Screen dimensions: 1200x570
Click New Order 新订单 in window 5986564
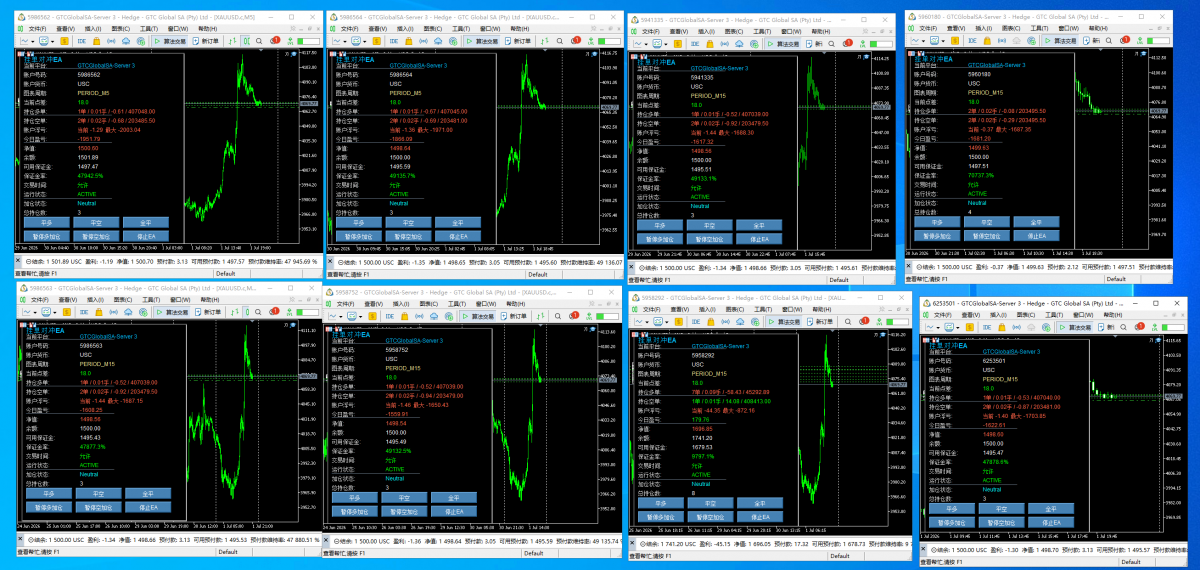point(520,41)
